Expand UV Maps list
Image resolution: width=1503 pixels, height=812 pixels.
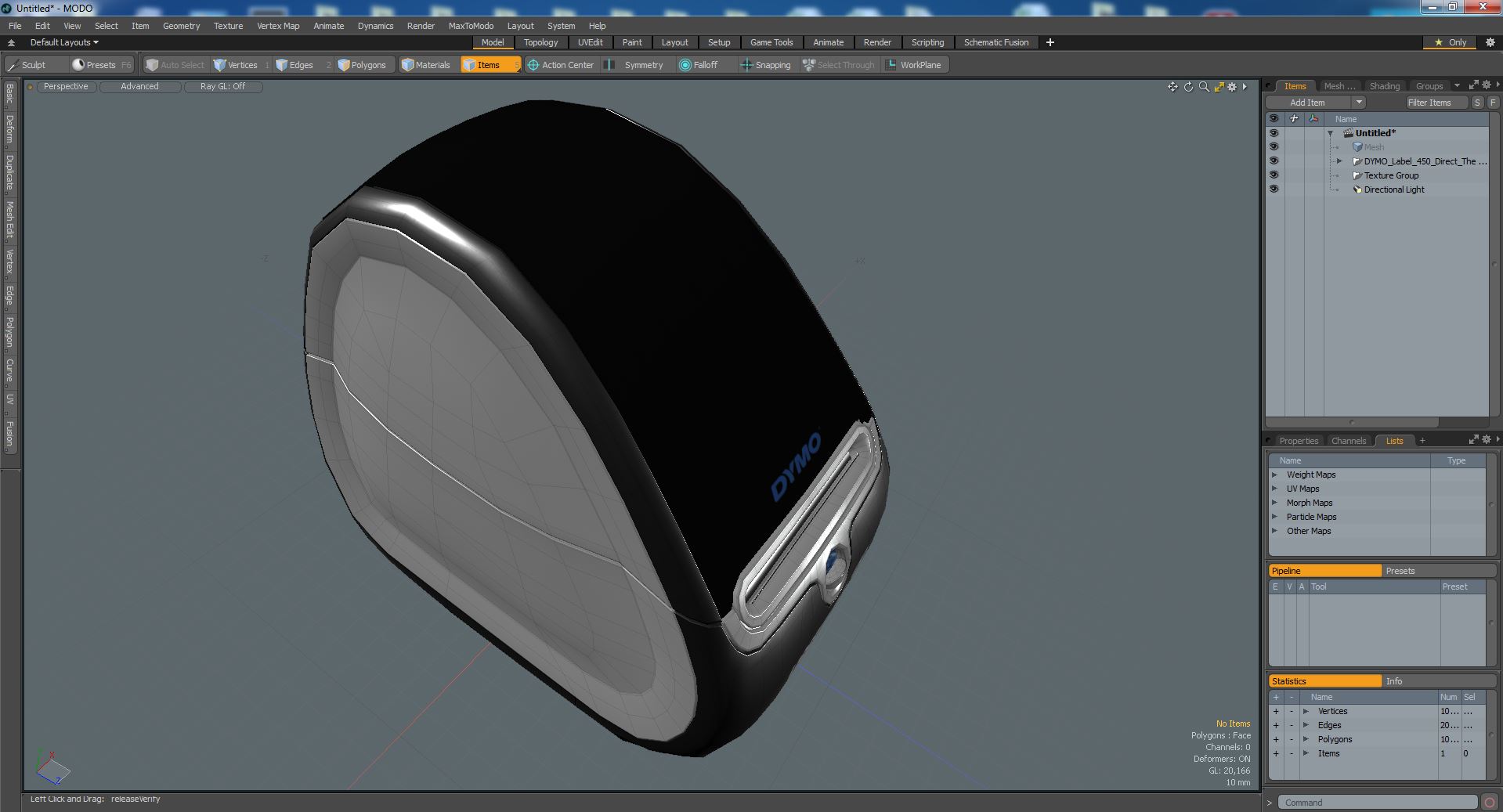pos(1274,489)
